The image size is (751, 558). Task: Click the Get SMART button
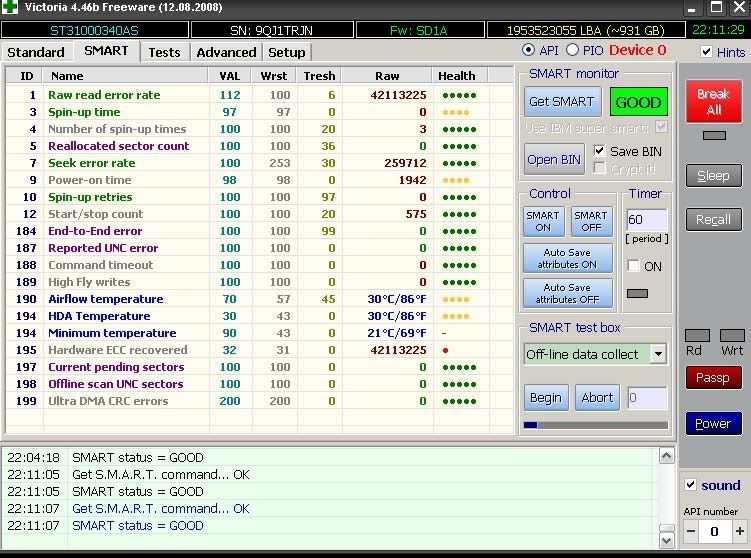(562, 102)
